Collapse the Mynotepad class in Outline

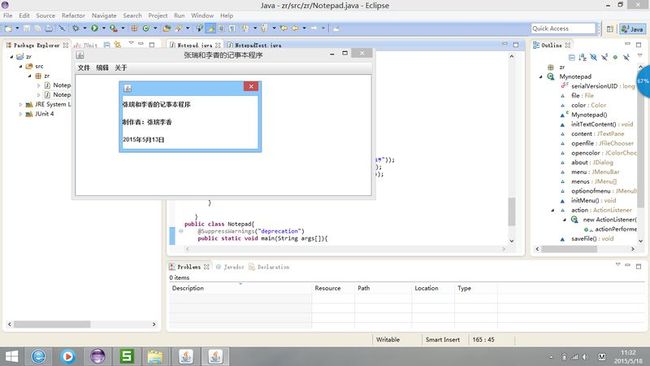[x=541, y=77]
